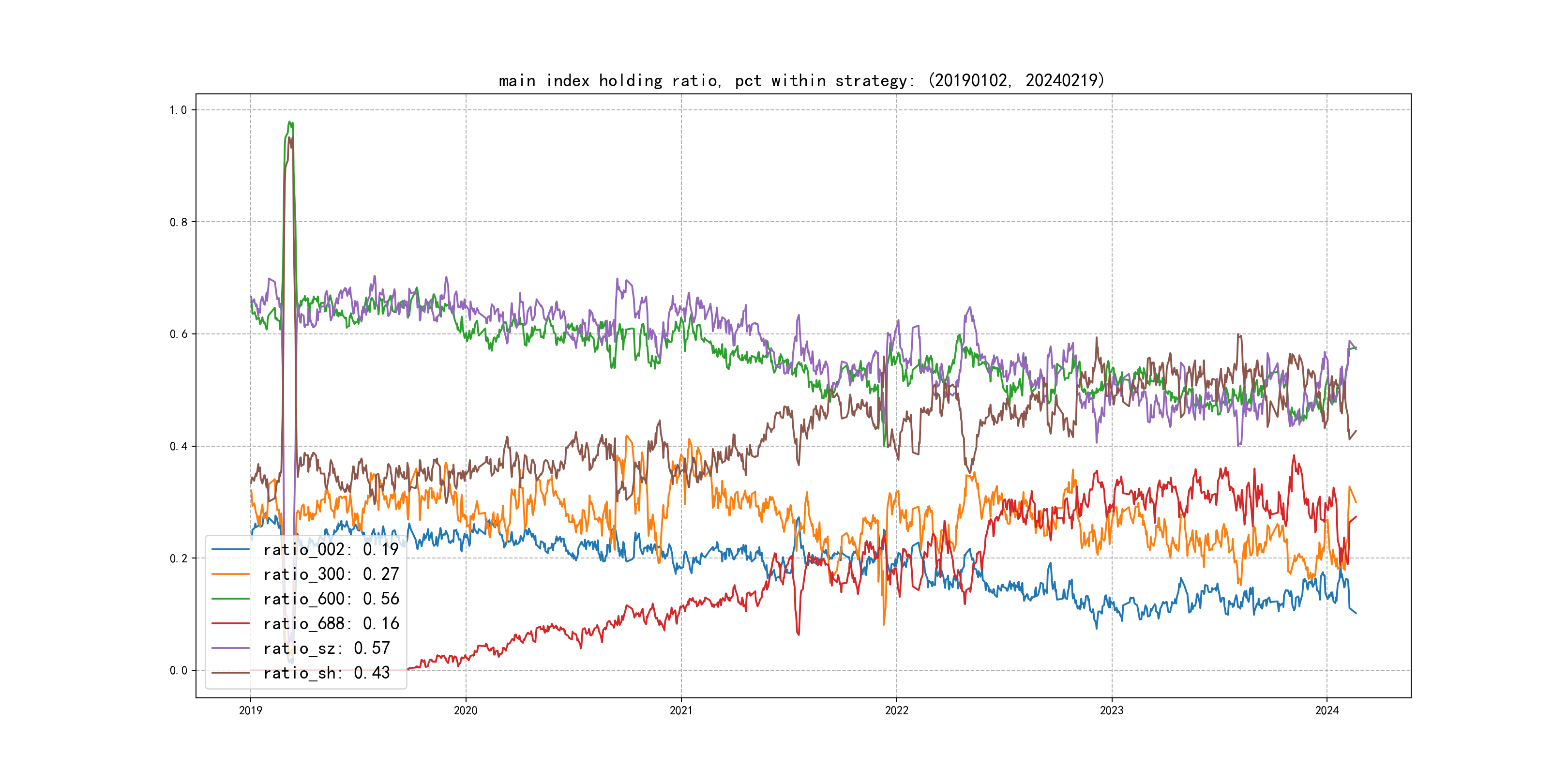
Task: Click the chart title text
Action: [x=801, y=80]
